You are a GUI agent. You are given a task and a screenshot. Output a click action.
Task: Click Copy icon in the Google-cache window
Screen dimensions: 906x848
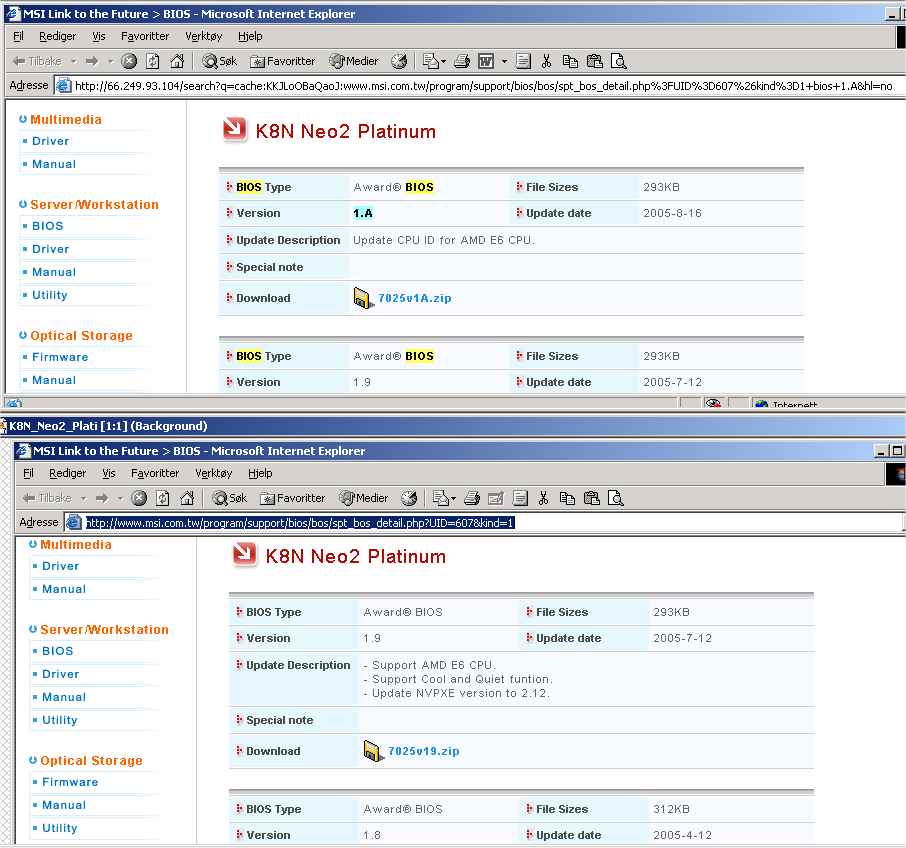[x=570, y=61]
